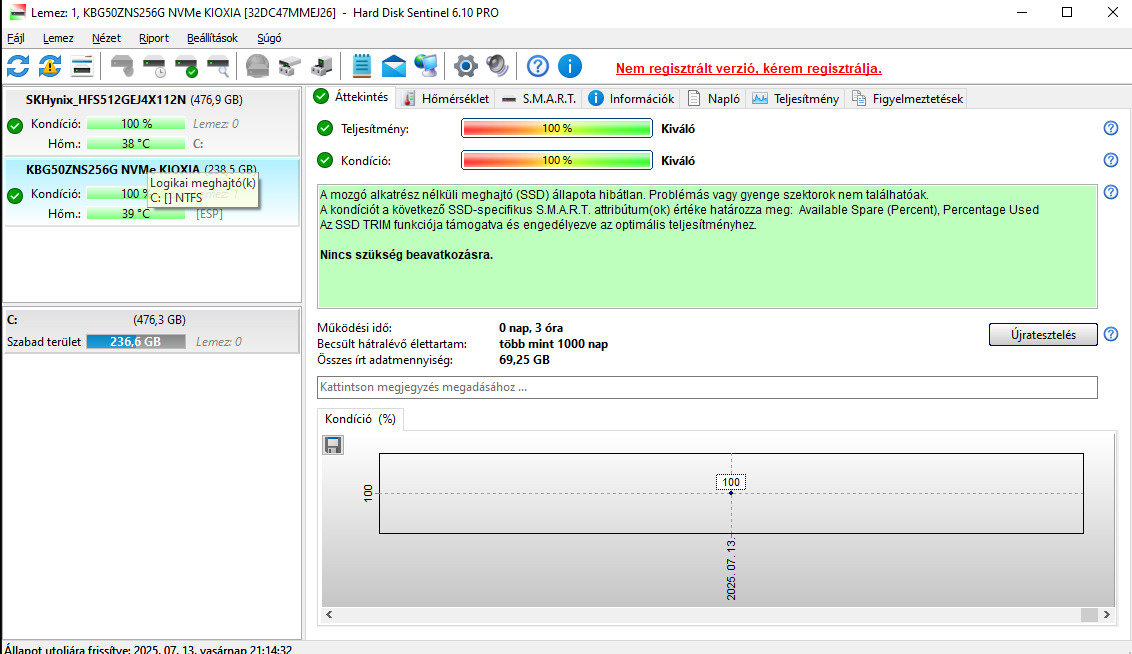The height and width of the screenshot is (654, 1132).
Task: Click the disk with magnifier icon
Action: [218, 66]
